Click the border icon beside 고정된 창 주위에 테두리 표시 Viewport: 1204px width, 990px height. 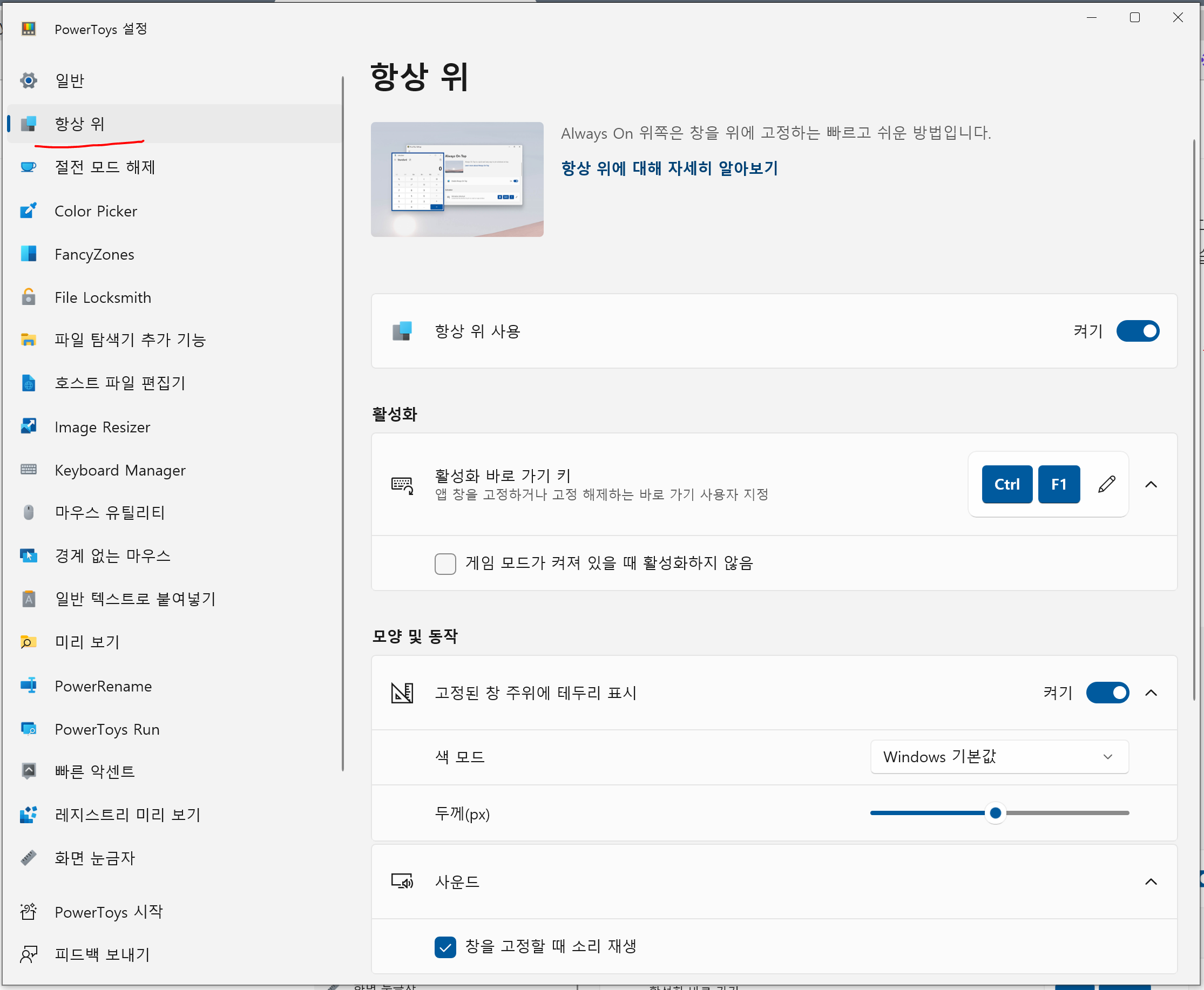coord(402,693)
